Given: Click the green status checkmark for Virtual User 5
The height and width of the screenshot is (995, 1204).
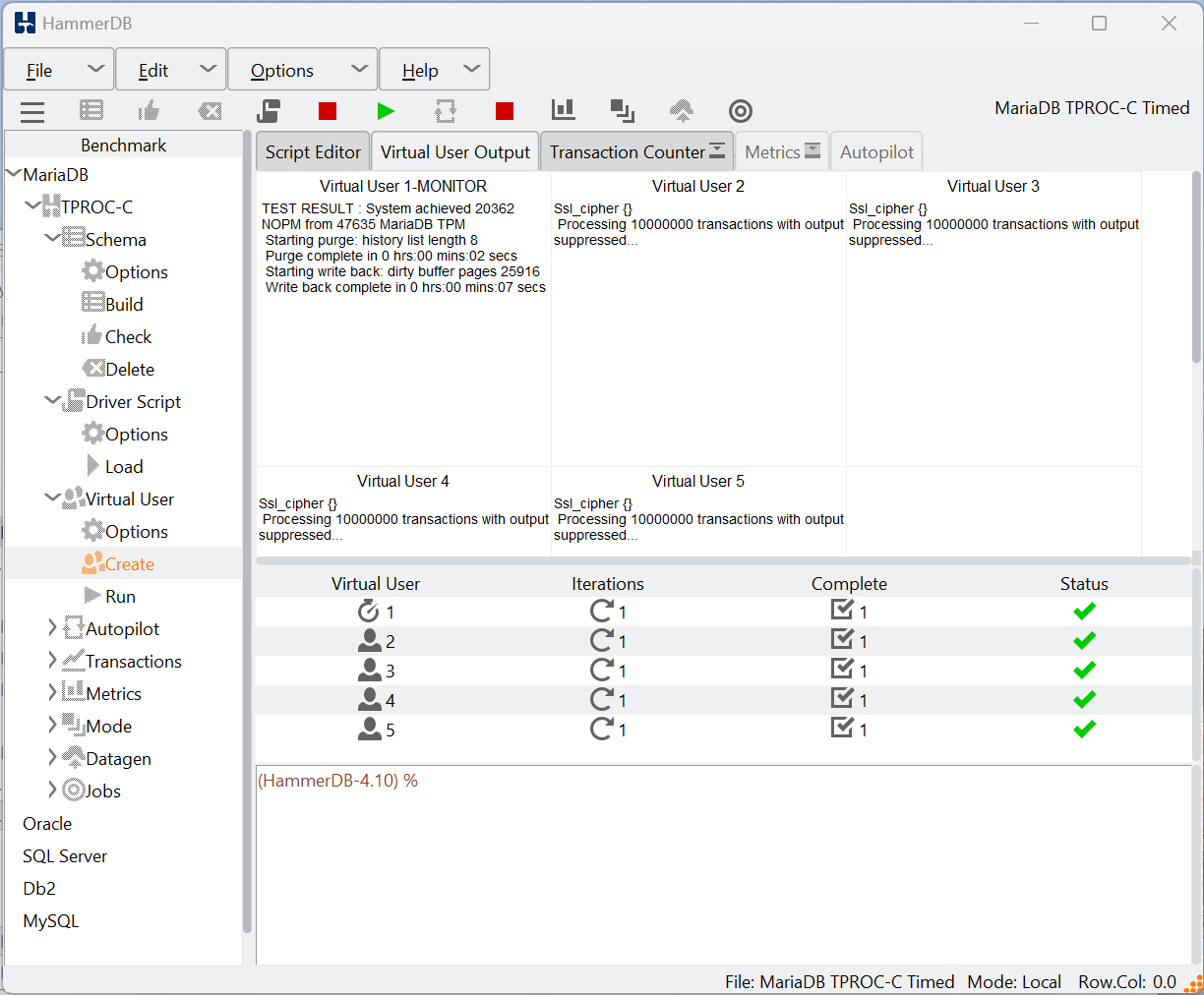Looking at the screenshot, I should (1085, 730).
